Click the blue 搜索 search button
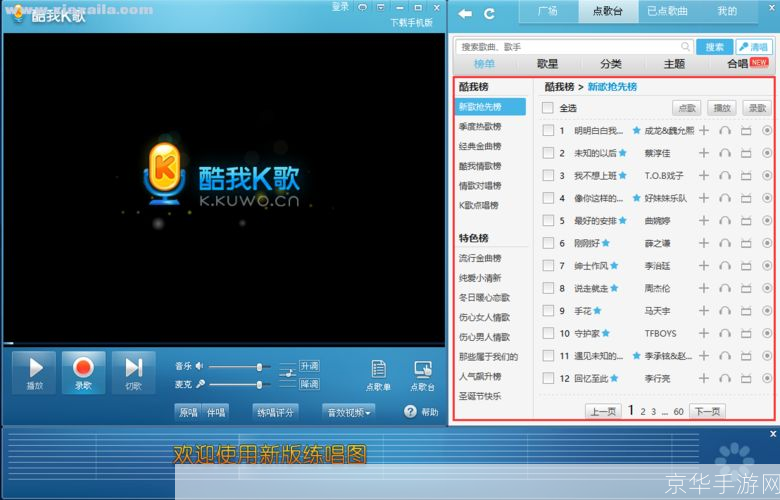Image resolution: width=780 pixels, height=500 pixels. (x=714, y=47)
